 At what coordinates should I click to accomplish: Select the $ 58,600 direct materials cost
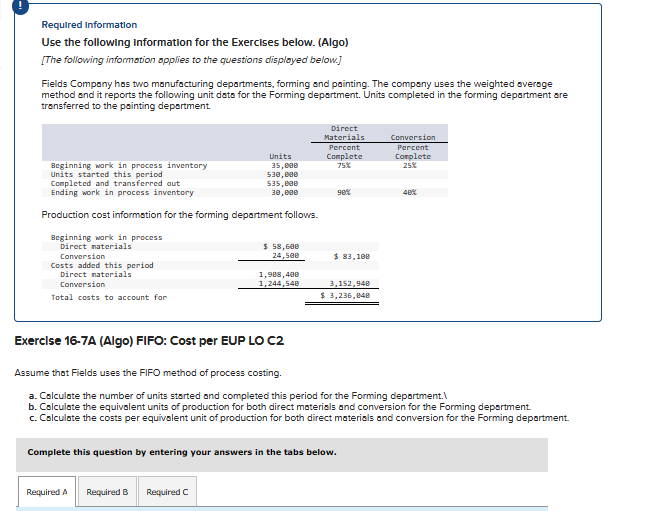coord(281,246)
